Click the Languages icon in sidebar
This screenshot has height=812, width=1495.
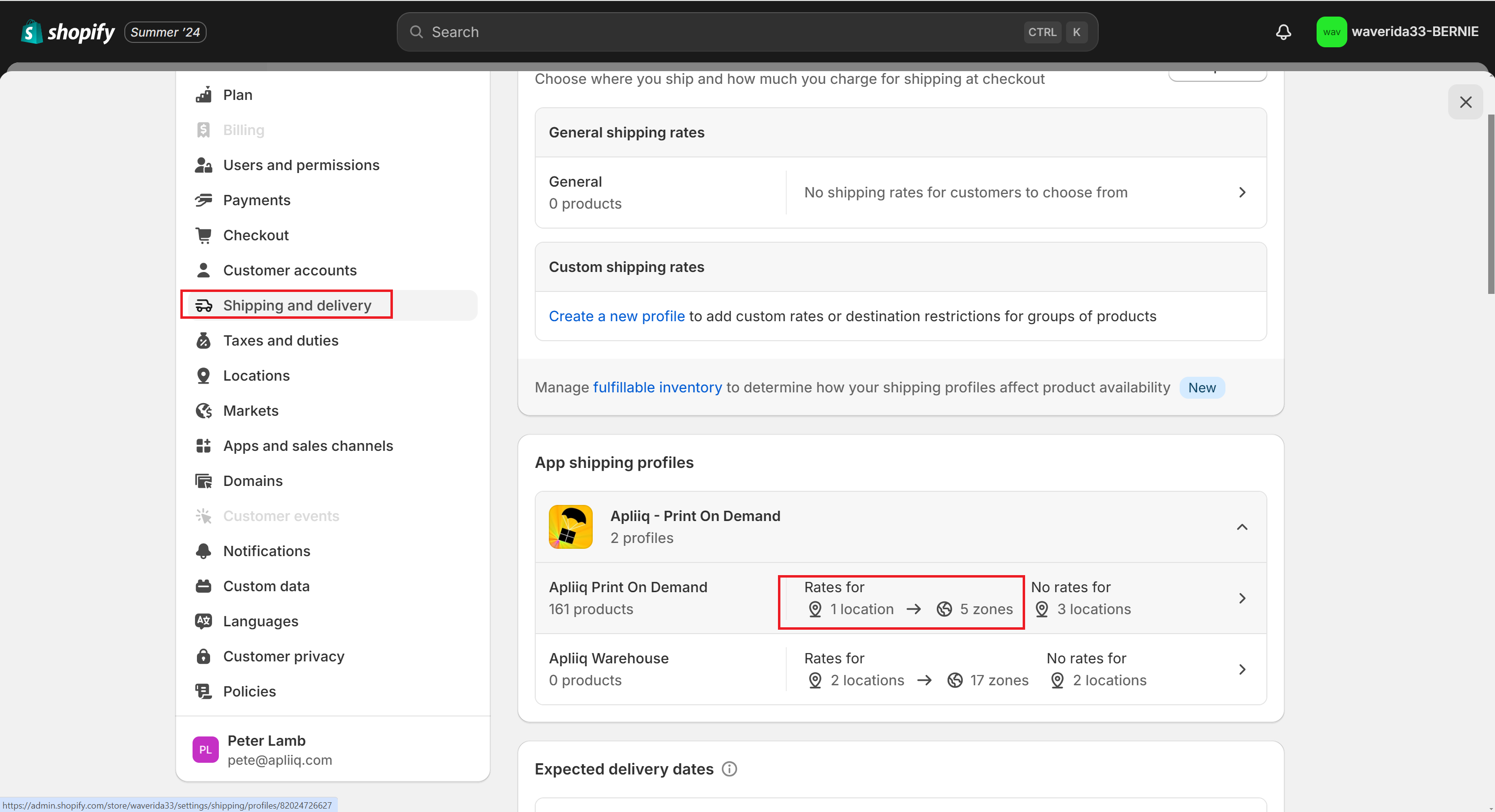pos(203,621)
